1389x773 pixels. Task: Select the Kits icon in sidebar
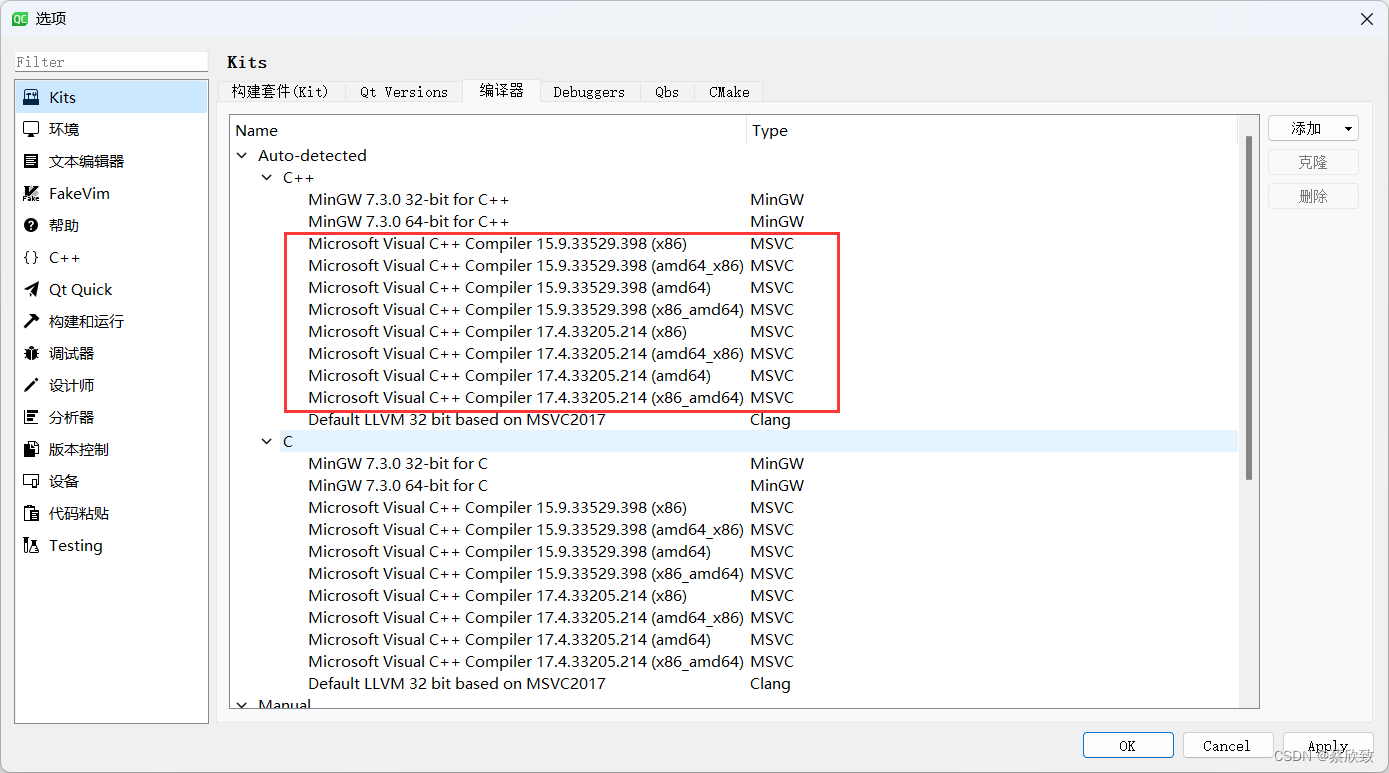coord(31,97)
